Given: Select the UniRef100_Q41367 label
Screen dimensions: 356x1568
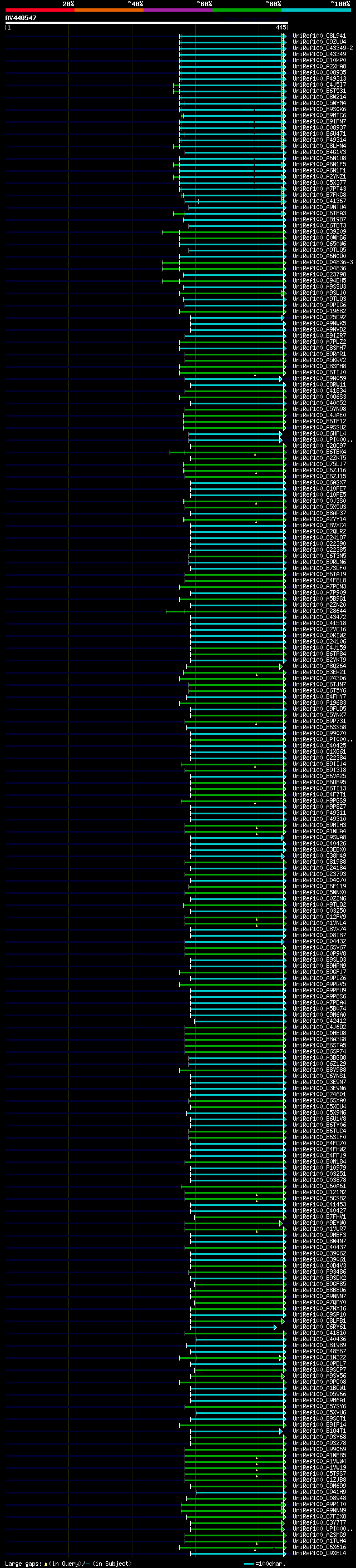Looking at the screenshot, I should pyautogui.click(x=319, y=201).
